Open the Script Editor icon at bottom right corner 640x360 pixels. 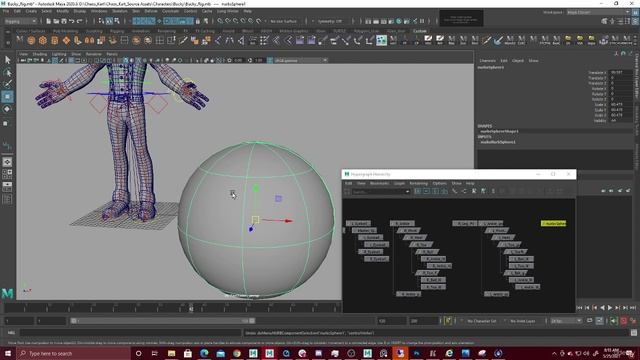click(634, 333)
